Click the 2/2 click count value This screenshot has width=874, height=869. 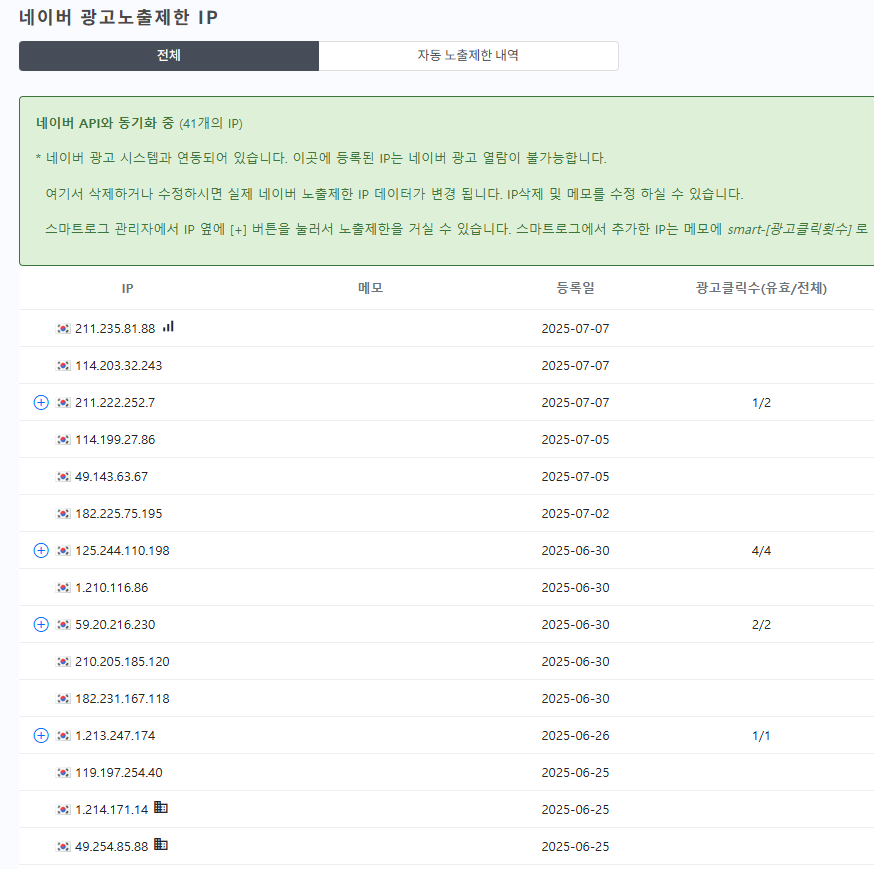coord(761,625)
